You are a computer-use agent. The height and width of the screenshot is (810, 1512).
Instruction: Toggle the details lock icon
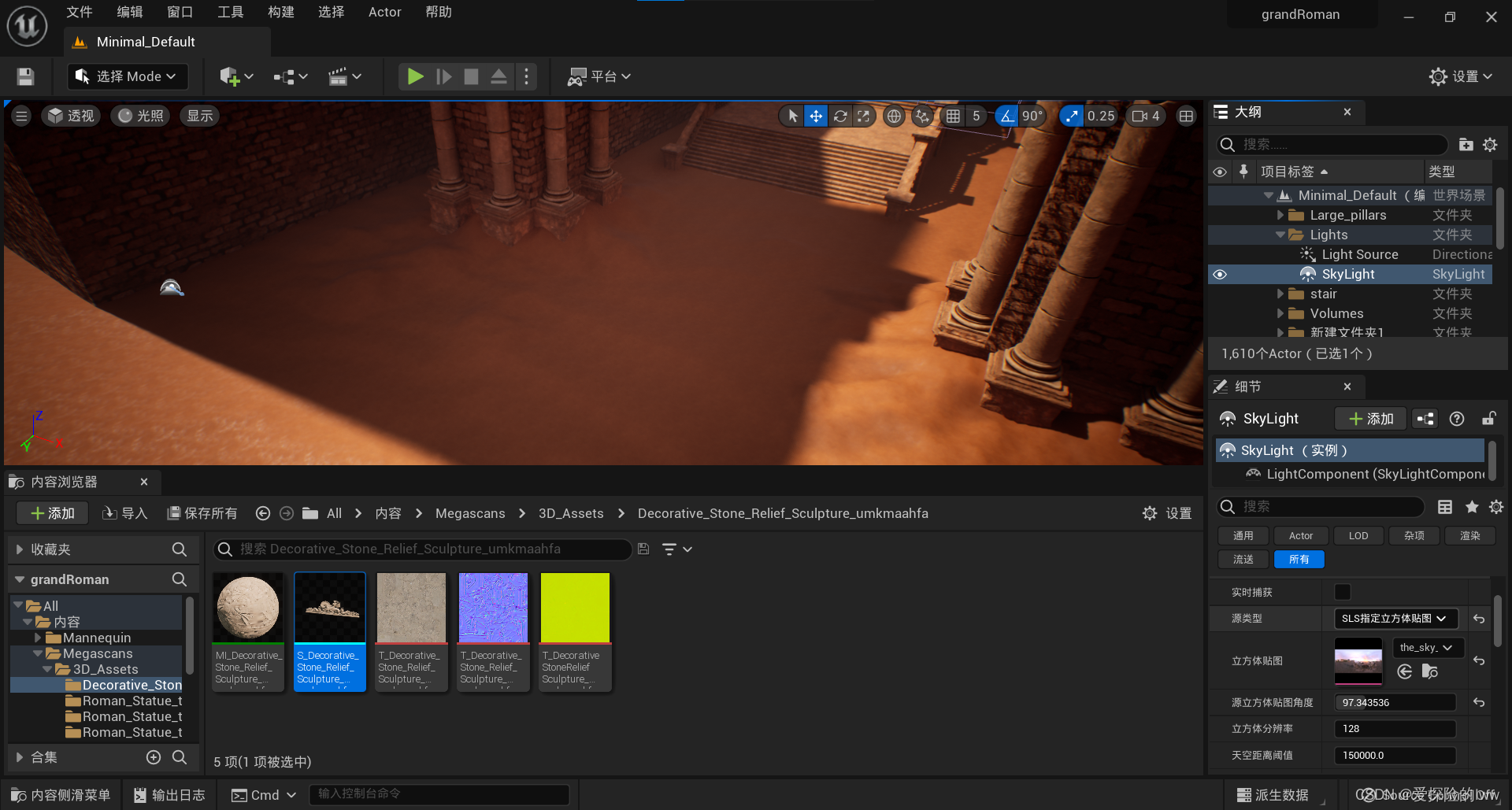click(1488, 419)
